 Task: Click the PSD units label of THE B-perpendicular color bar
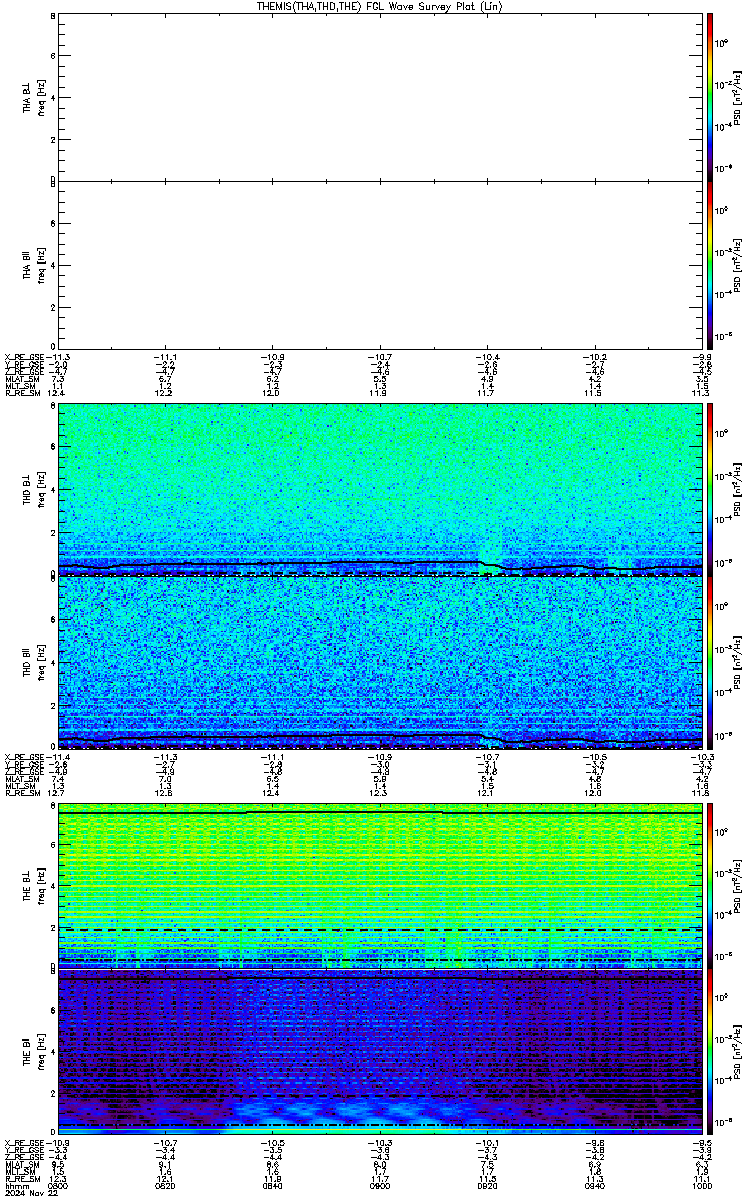(x=738, y=886)
